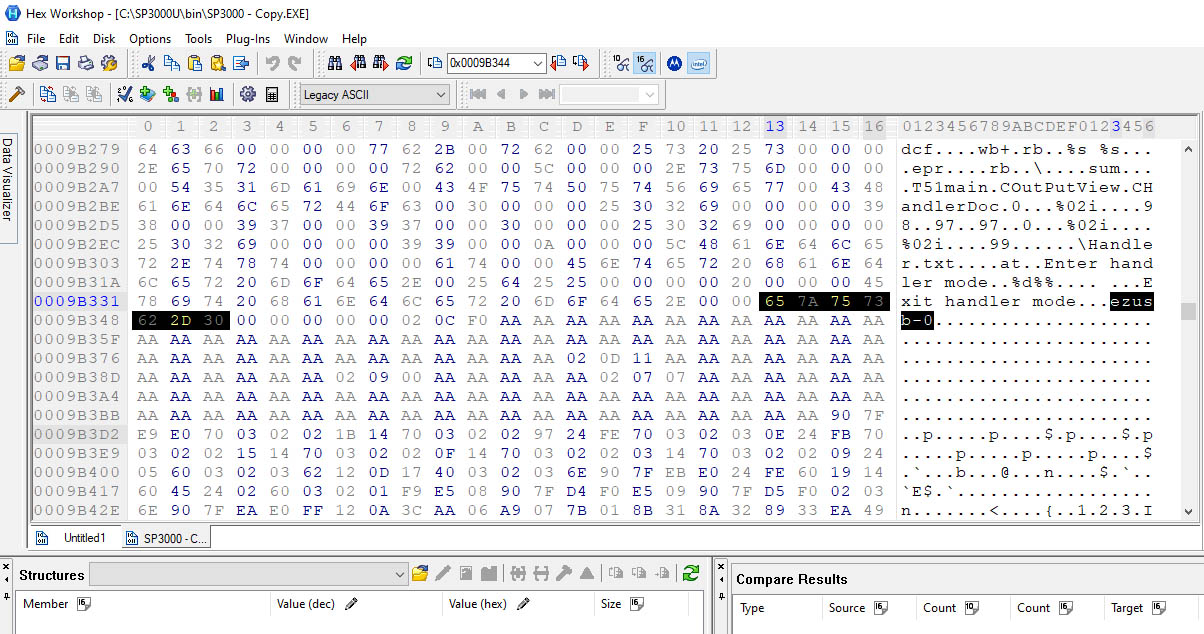Open the Edit menu
This screenshot has height=634, width=1204.
pyautogui.click(x=69, y=38)
